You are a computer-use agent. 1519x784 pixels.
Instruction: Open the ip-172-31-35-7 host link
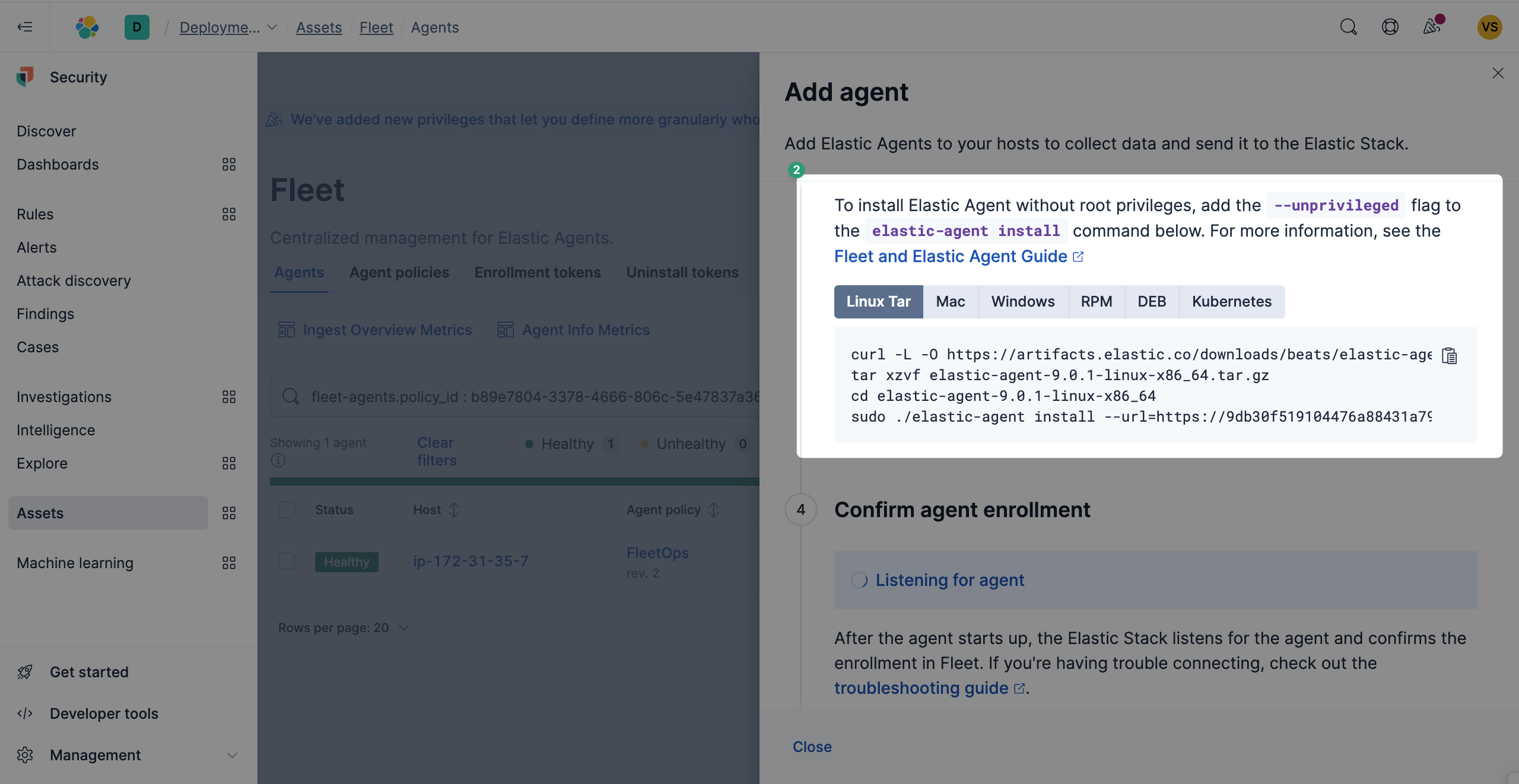tap(471, 561)
